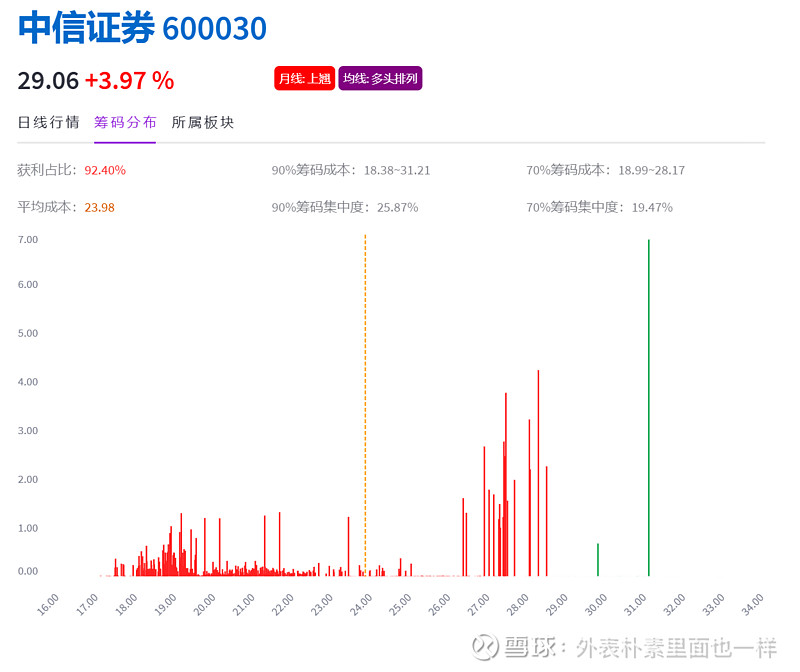Click the x-axis label 16.00
Image resolution: width=800 pixels, height=672 pixels.
[x=47, y=605]
